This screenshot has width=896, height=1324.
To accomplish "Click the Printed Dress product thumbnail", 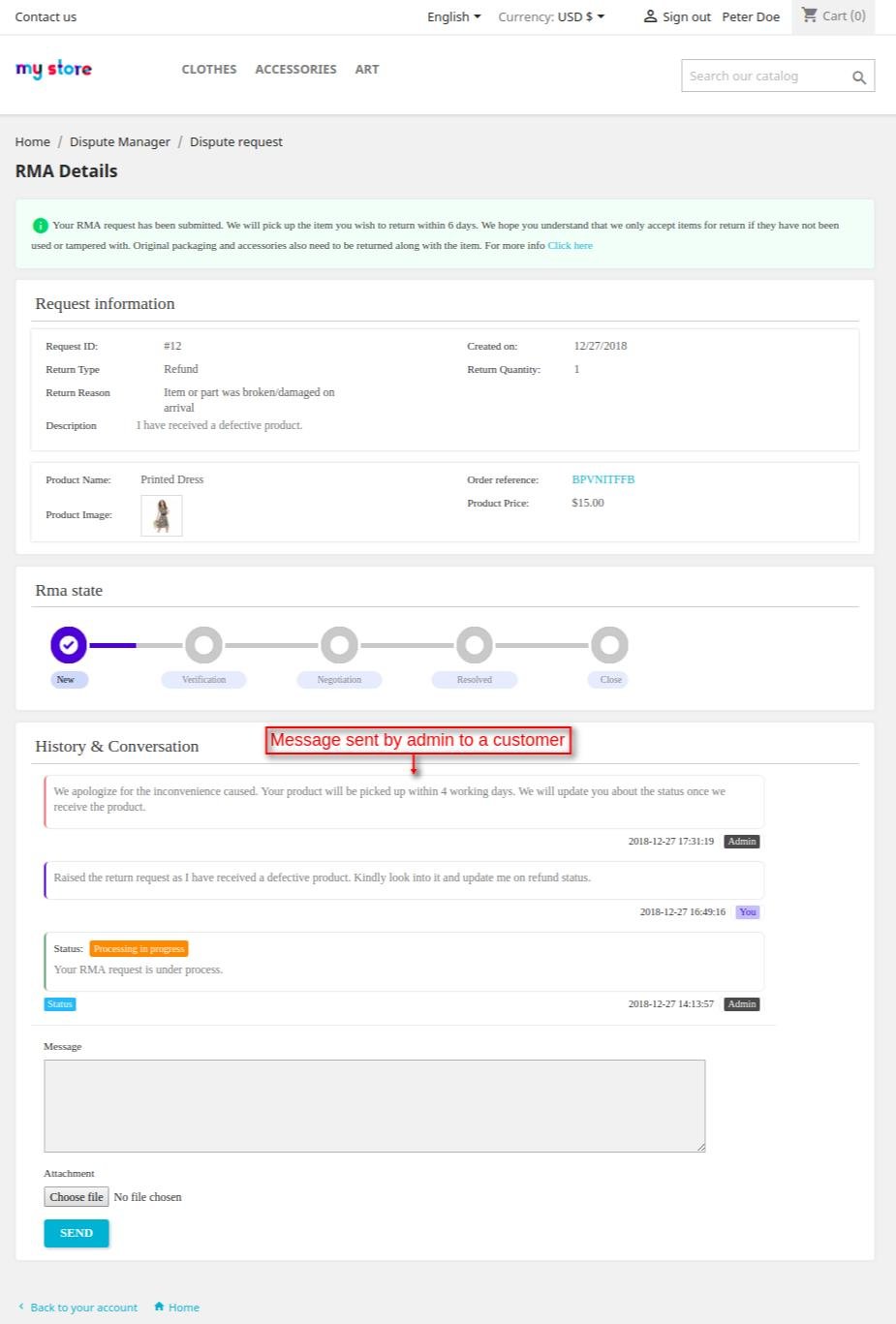I will 162,515.
